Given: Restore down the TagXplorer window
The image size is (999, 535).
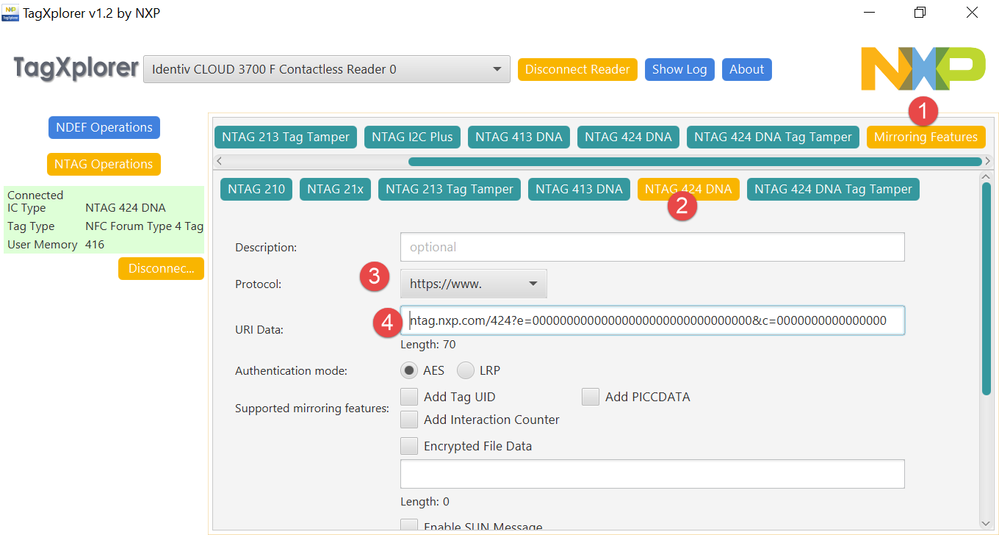Looking at the screenshot, I should (920, 13).
